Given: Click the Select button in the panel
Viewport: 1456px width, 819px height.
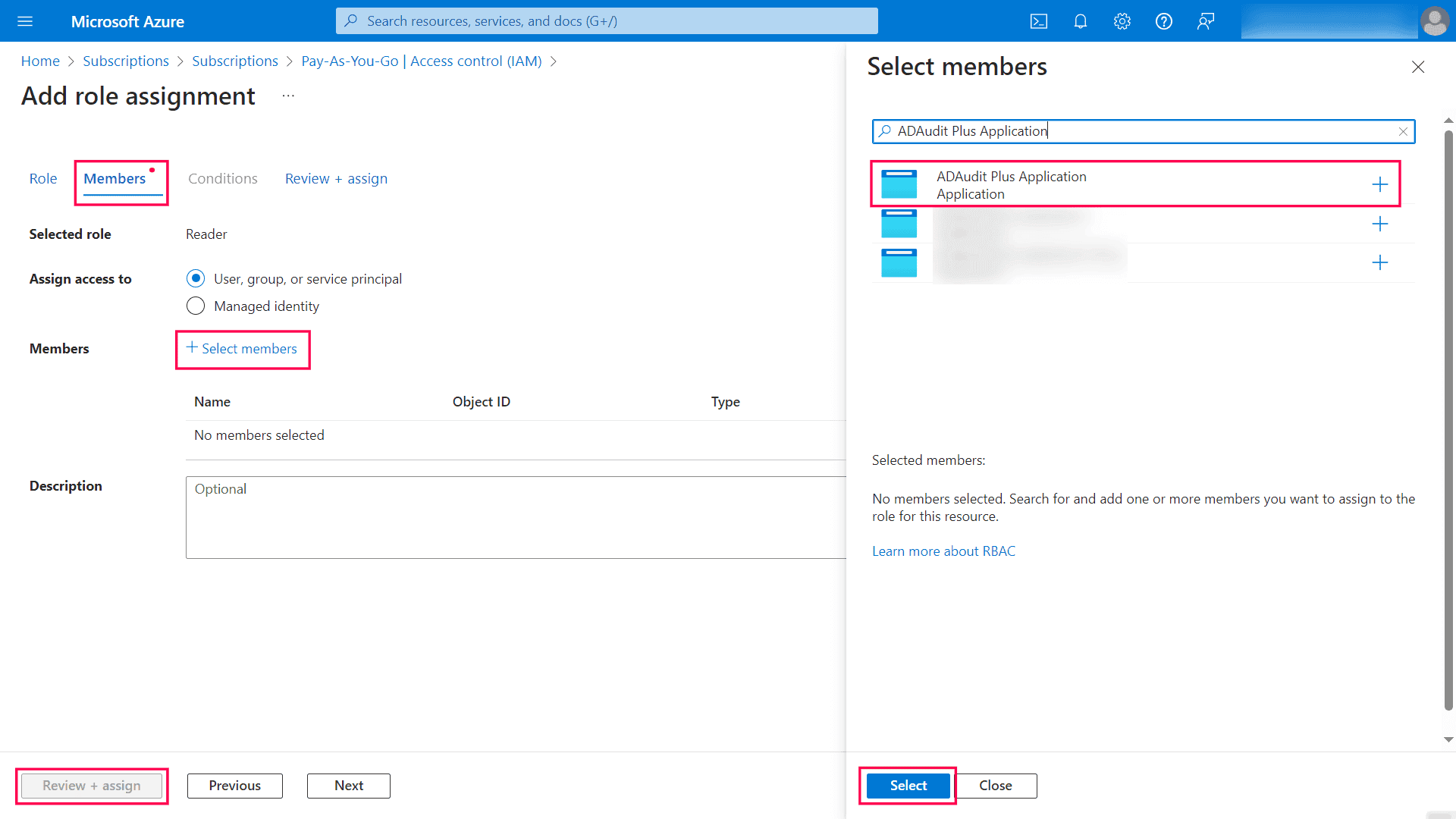Looking at the screenshot, I should point(907,786).
